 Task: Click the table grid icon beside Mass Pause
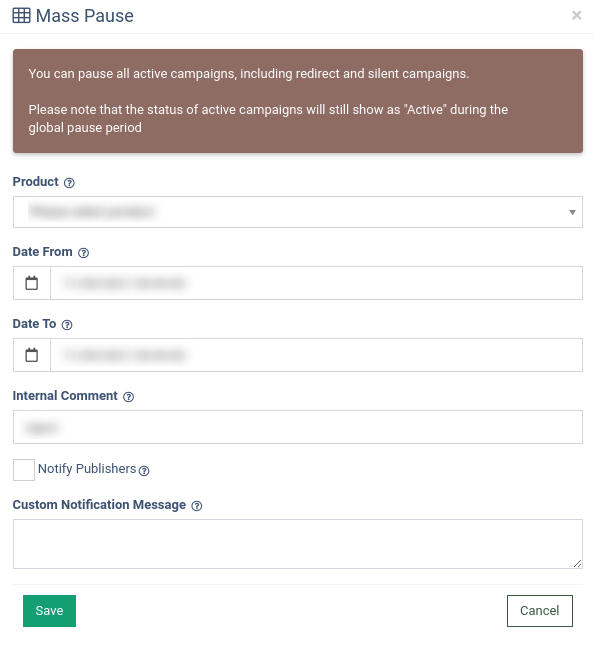click(x=21, y=16)
